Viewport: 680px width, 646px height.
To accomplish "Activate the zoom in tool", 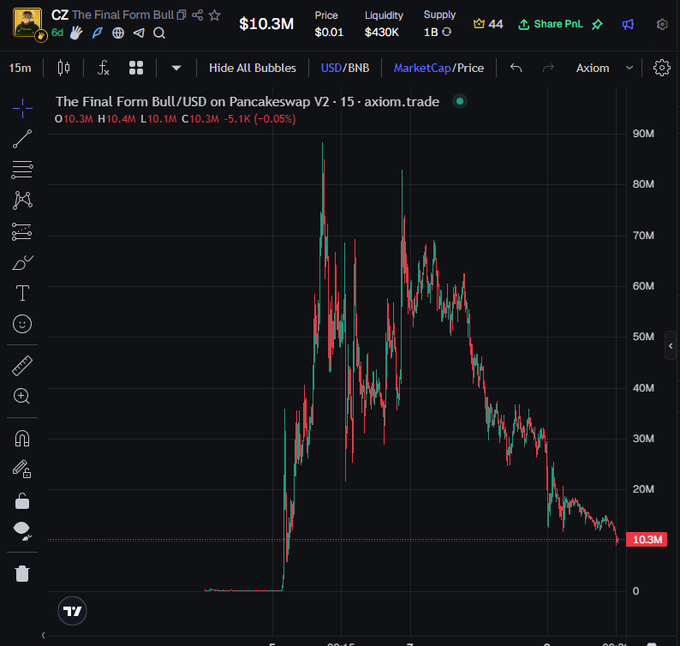I will [x=22, y=396].
